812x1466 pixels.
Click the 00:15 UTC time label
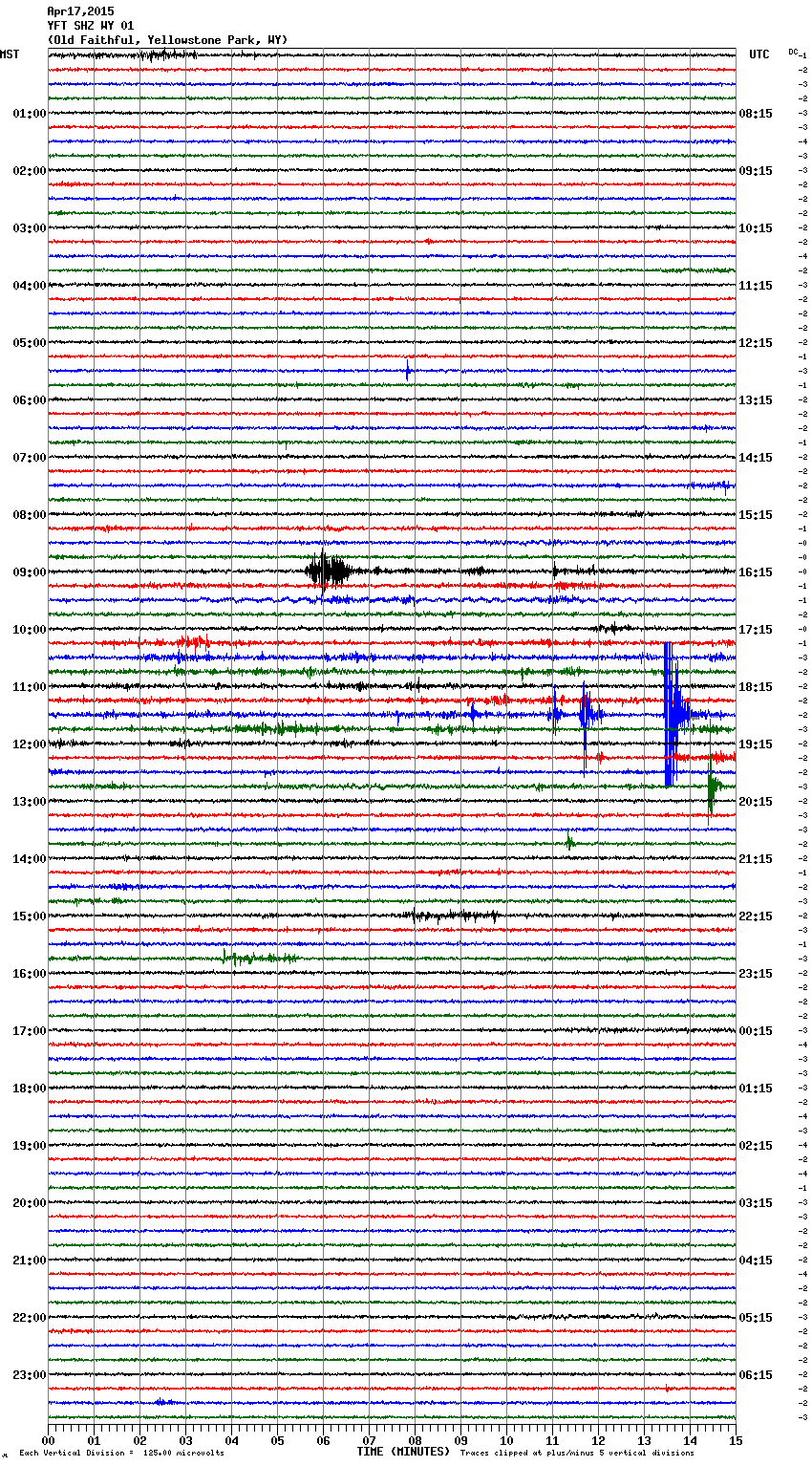tap(756, 1031)
